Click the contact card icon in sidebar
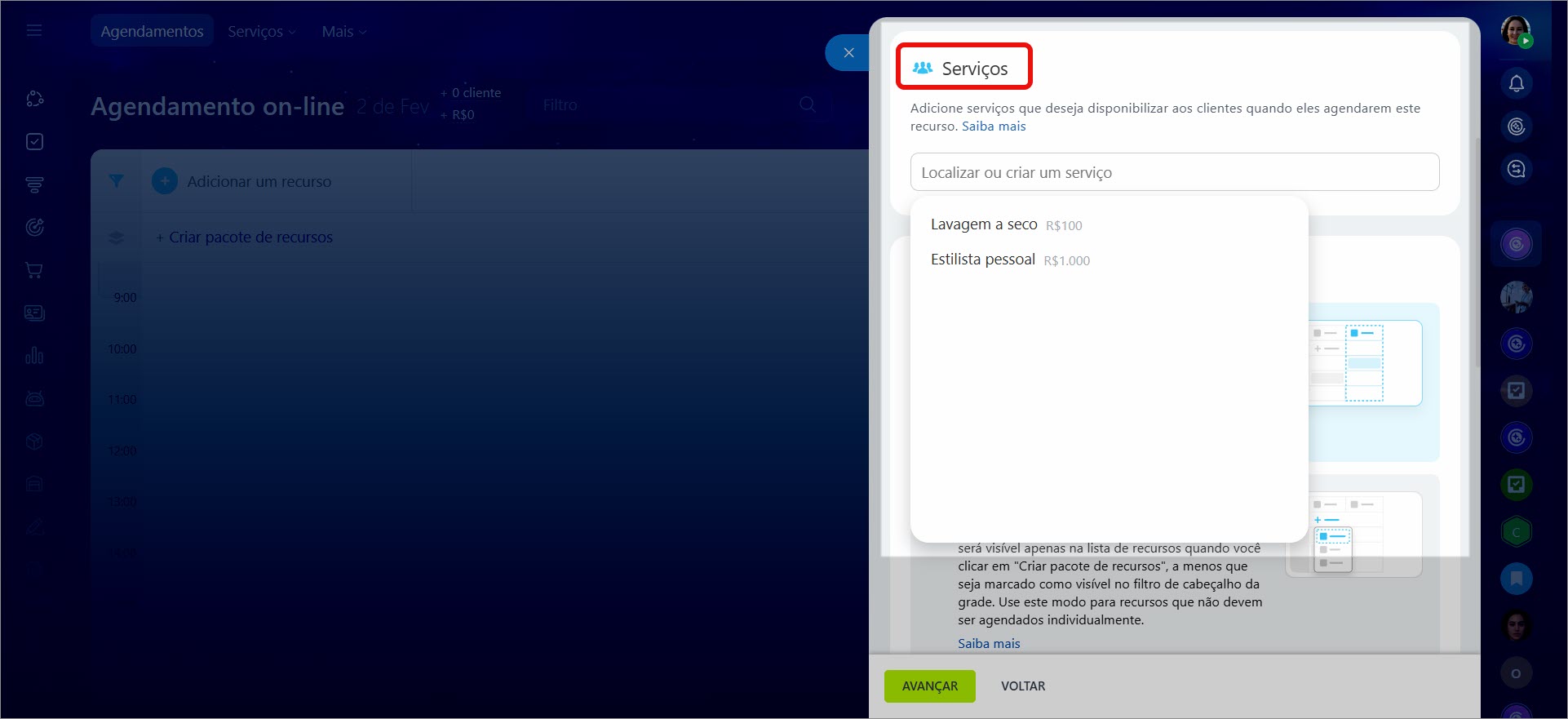 pyautogui.click(x=34, y=313)
